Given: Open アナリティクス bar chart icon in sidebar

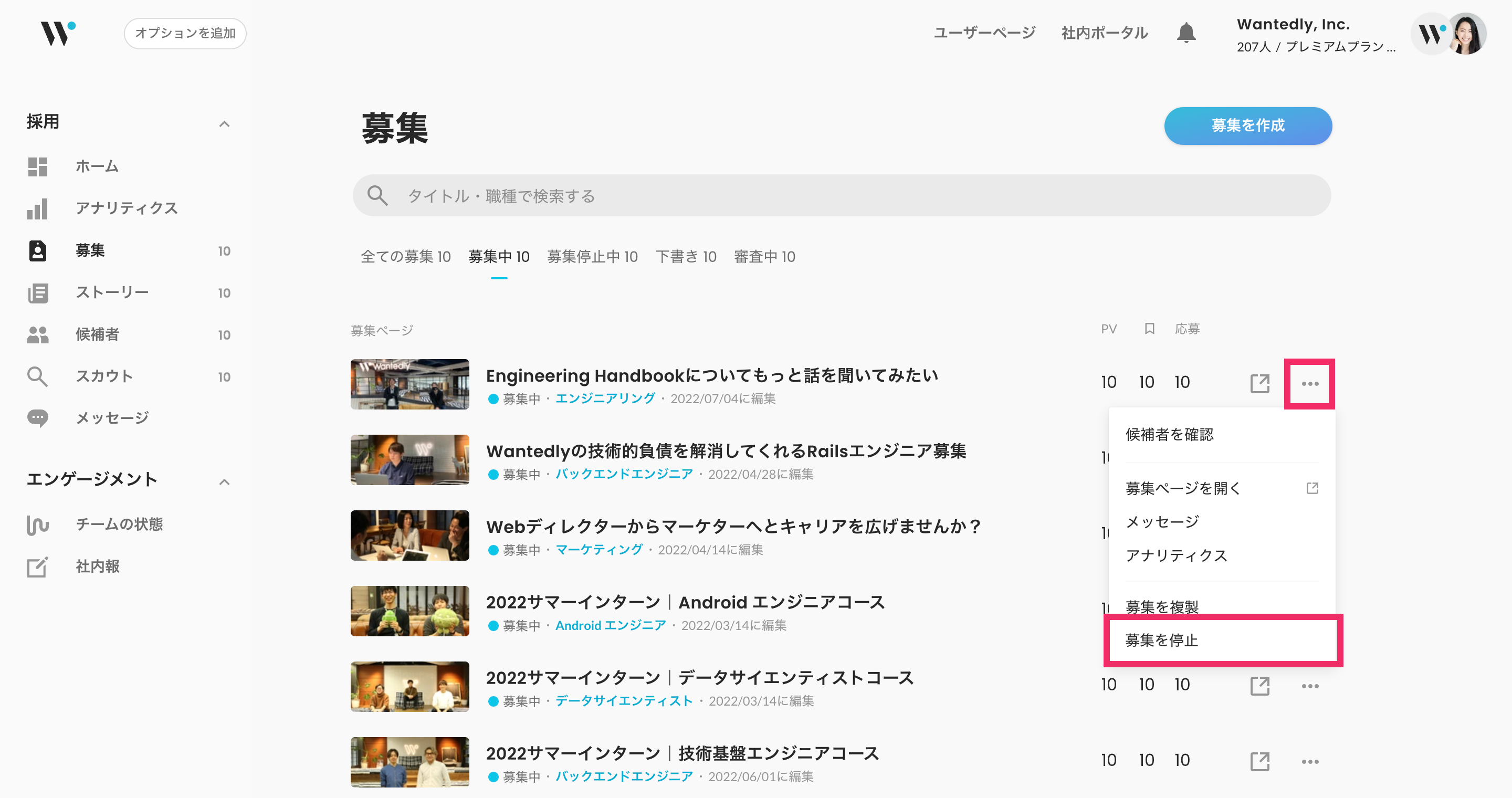Looking at the screenshot, I should point(38,209).
